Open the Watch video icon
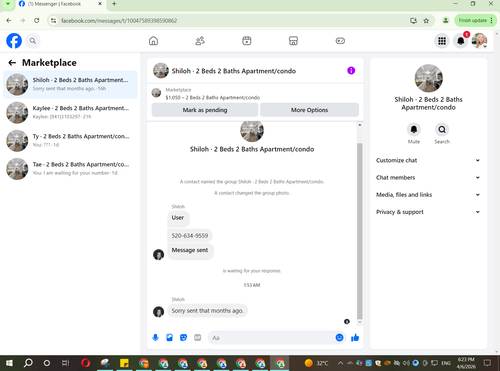This screenshot has width=500, height=371. tap(247, 41)
